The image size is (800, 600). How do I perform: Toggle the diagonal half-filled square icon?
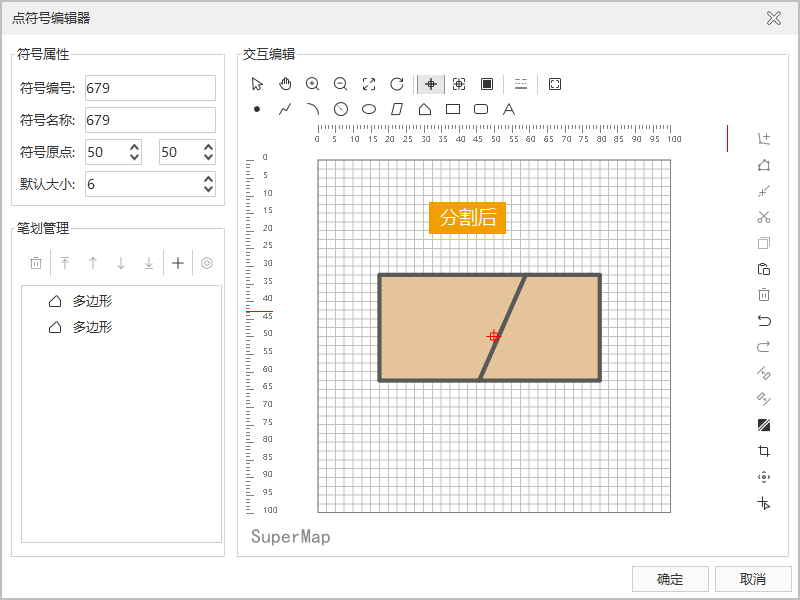click(x=764, y=425)
